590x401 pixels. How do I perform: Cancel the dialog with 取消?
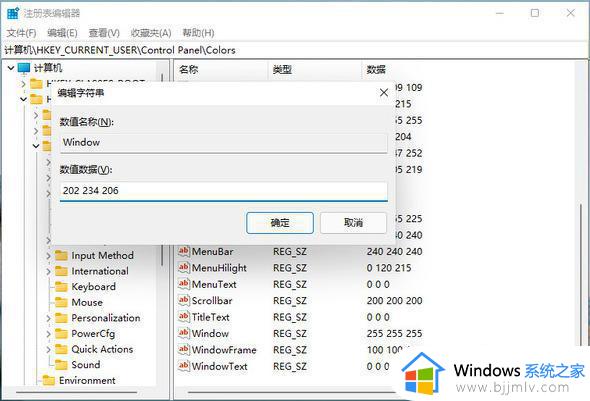[x=353, y=223]
